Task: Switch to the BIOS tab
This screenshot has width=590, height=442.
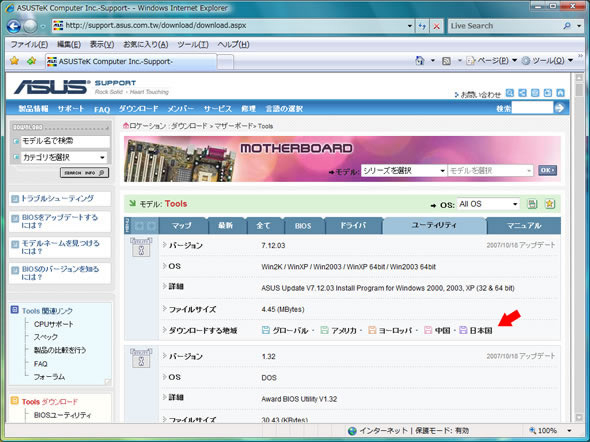Action: click(303, 225)
